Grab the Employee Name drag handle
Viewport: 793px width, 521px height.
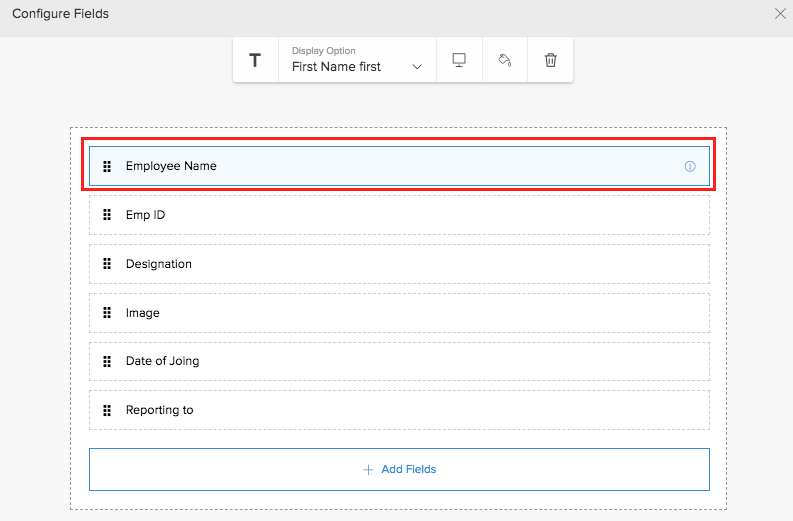(x=107, y=166)
